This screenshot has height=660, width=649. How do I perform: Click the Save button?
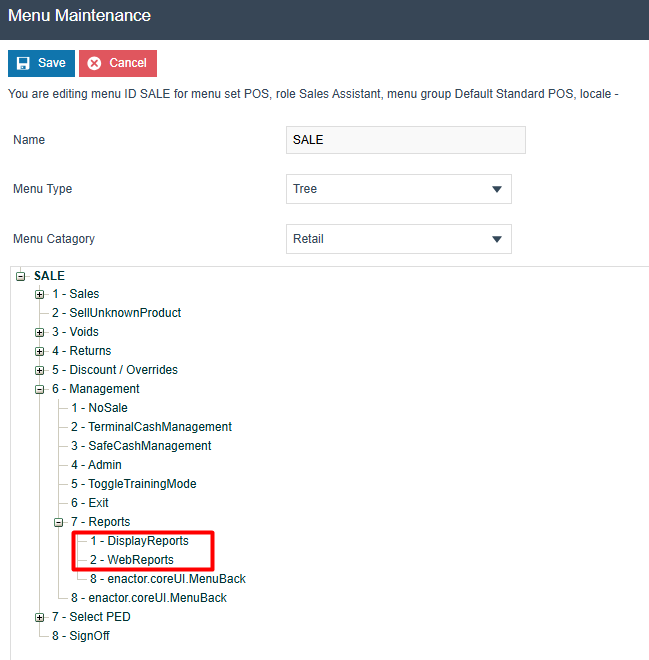pyautogui.click(x=41, y=63)
